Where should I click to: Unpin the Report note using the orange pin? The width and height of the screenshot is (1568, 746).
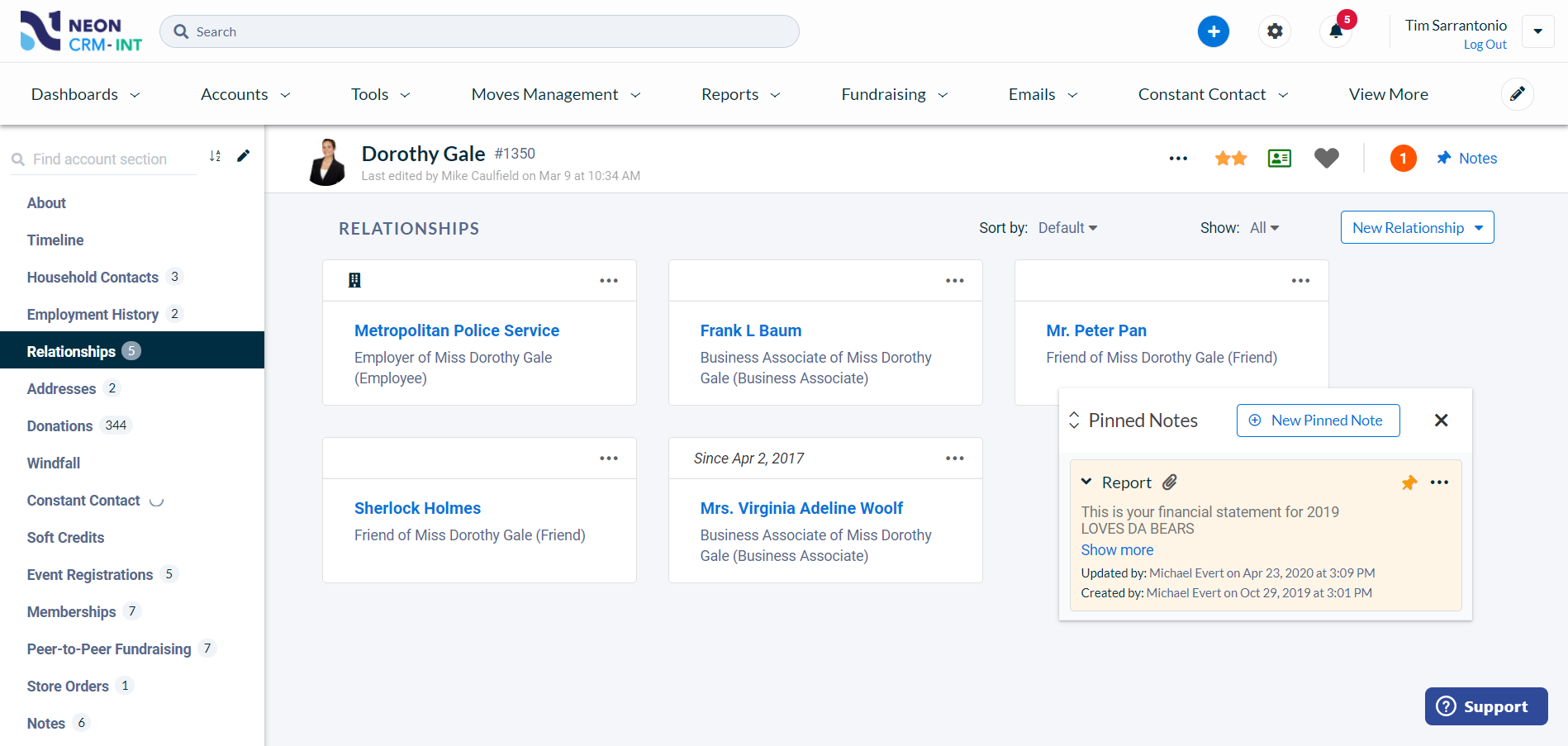(x=1409, y=482)
